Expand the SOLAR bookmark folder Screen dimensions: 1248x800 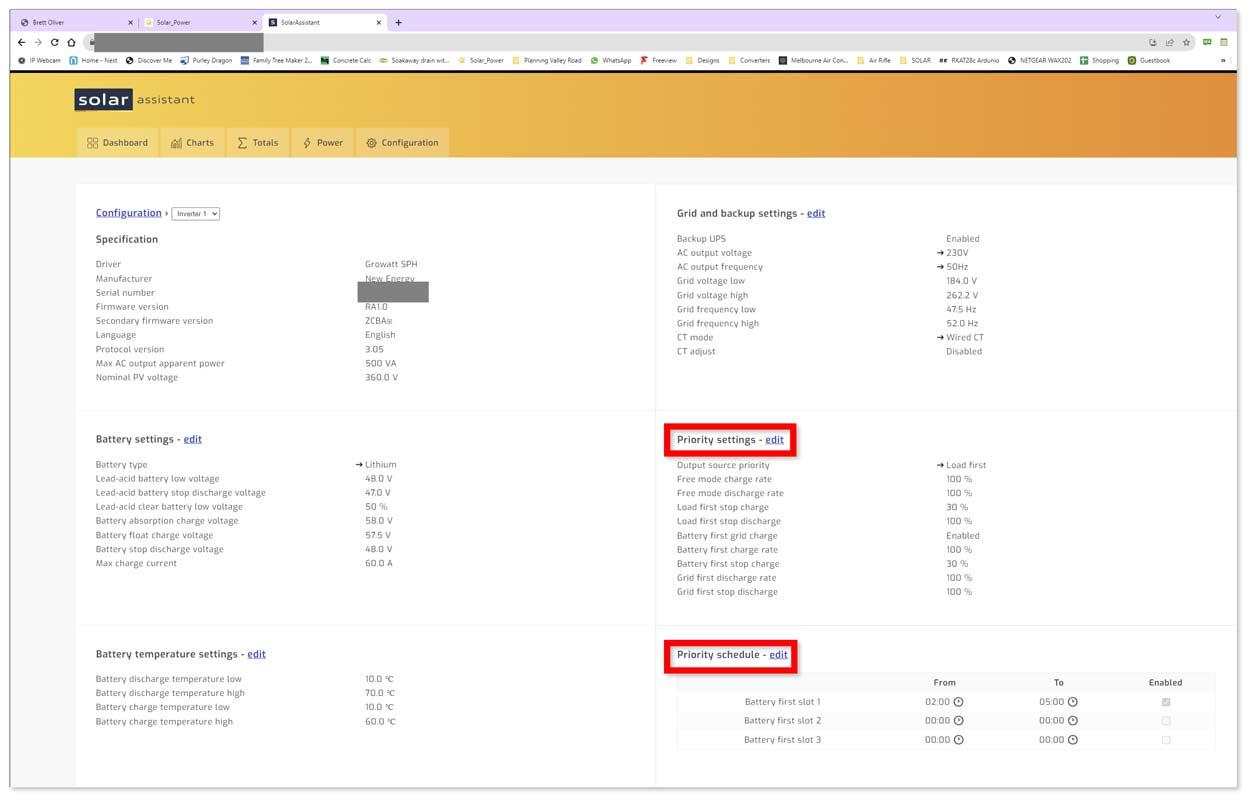tap(915, 60)
